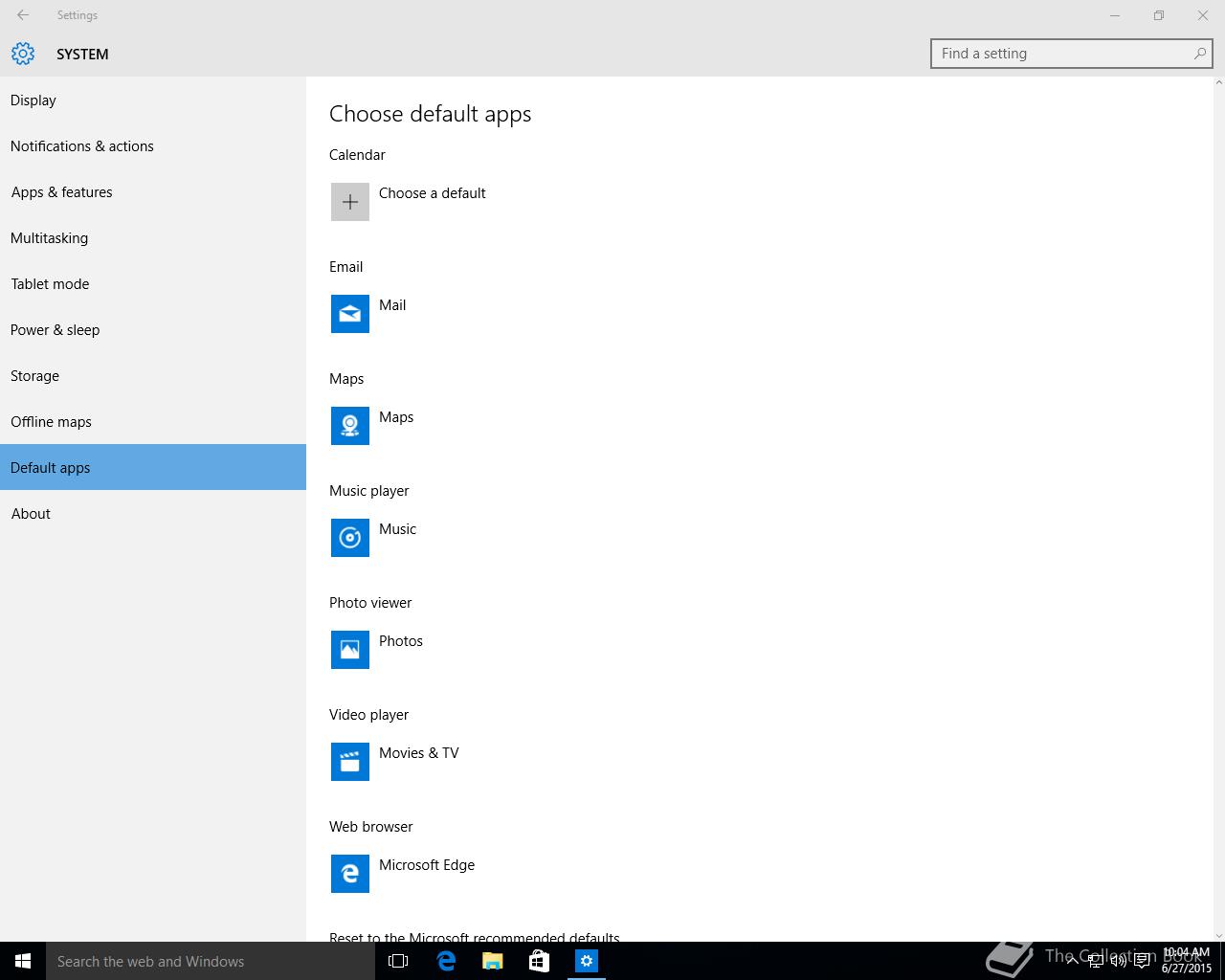Screen dimensions: 1225x980
Task: Click the network icon in system tray
Action: (1095, 962)
